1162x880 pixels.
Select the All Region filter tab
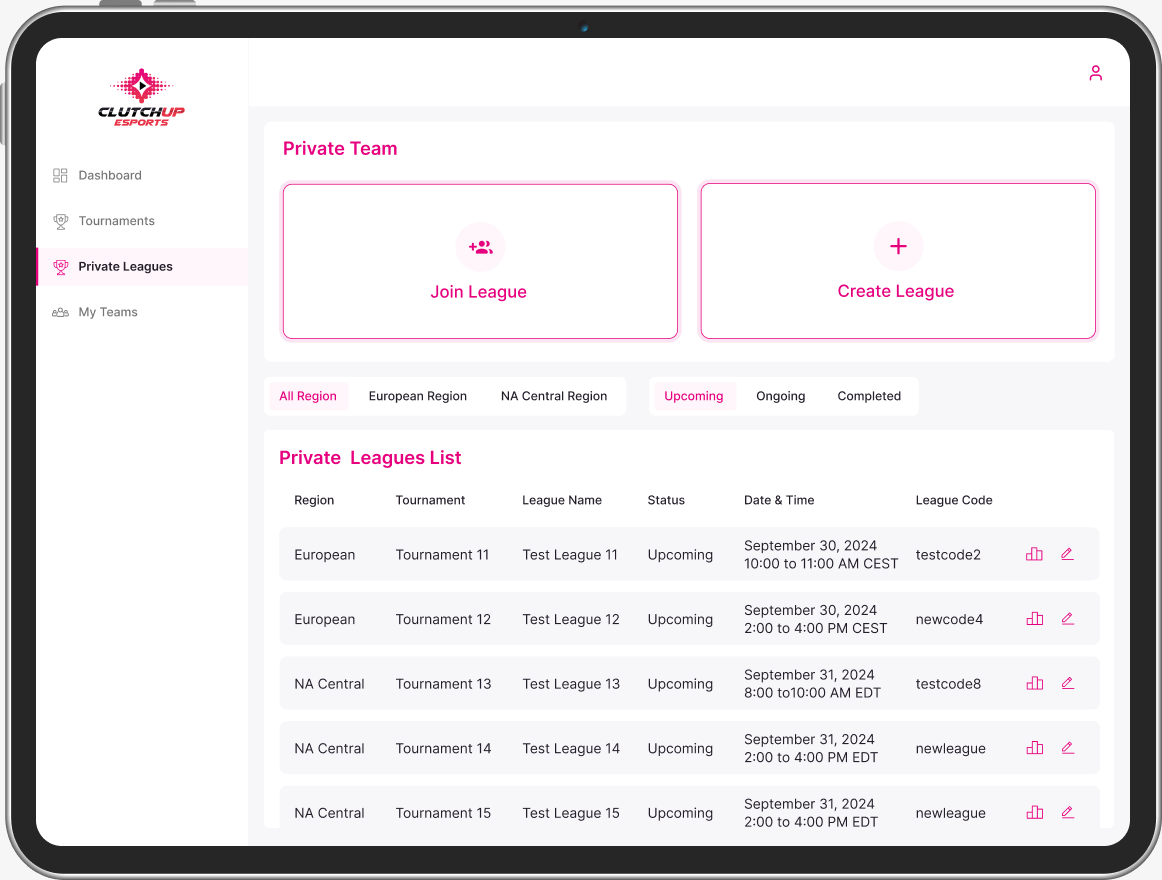(x=308, y=396)
